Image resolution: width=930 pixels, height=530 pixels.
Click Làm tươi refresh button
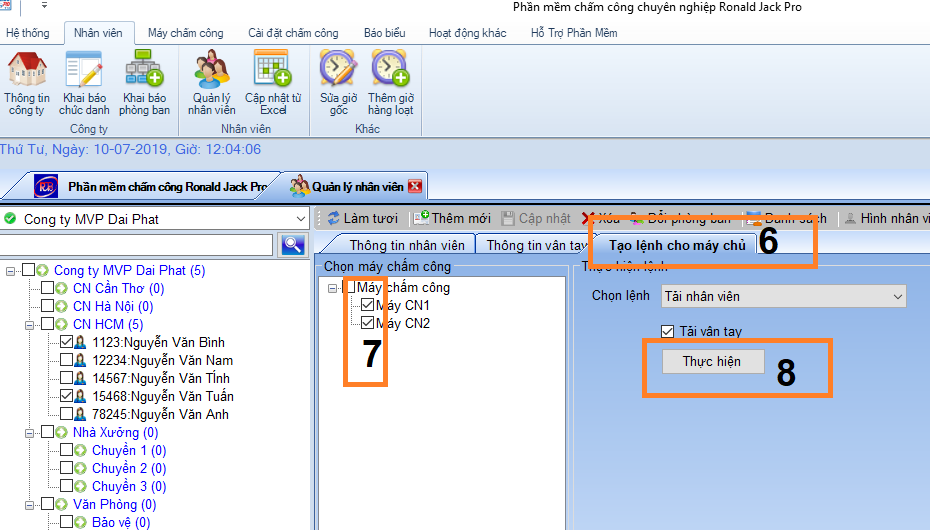362,219
